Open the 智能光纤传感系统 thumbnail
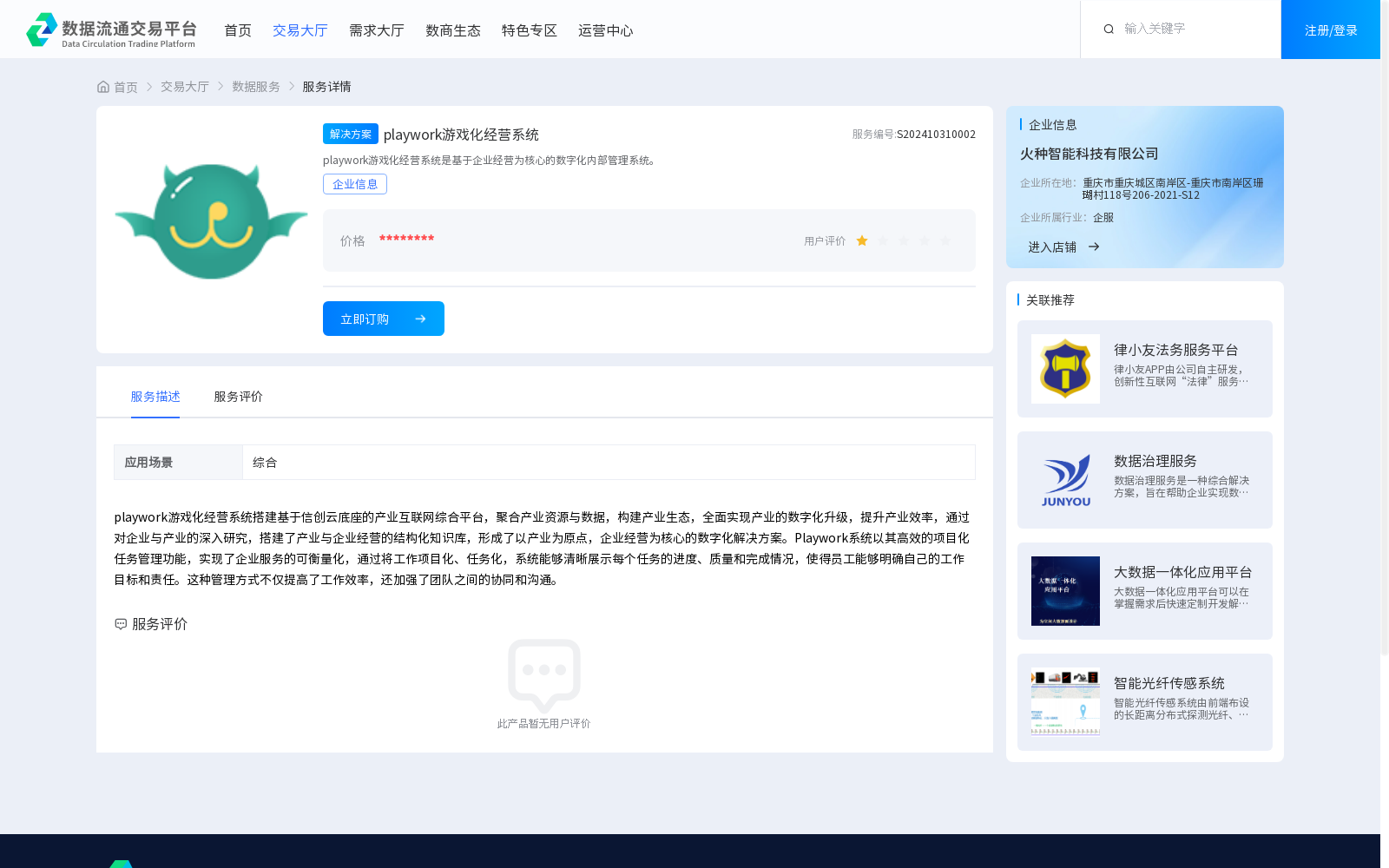Viewport: 1389px width, 868px height. tap(1065, 702)
